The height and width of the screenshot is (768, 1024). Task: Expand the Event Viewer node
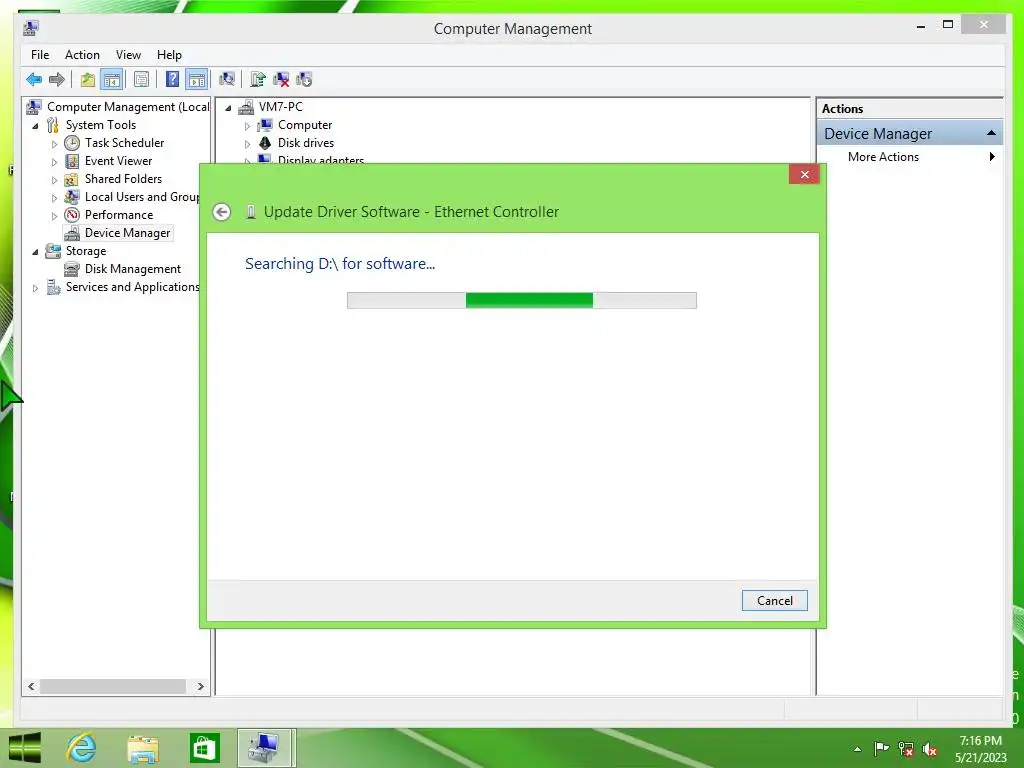[x=54, y=161]
